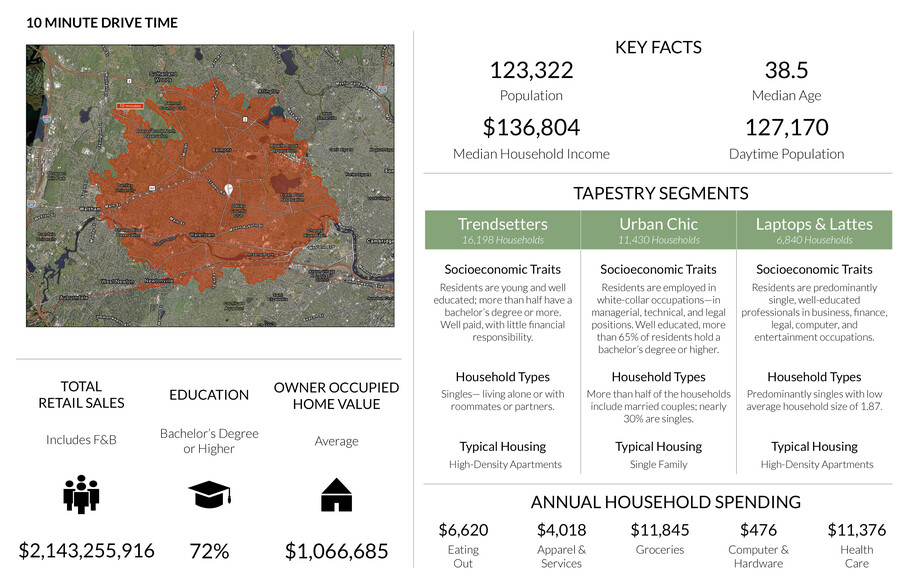908x588 pixels.
Task: Click the $1,066,685 home value amount
Action: click(x=336, y=550)
